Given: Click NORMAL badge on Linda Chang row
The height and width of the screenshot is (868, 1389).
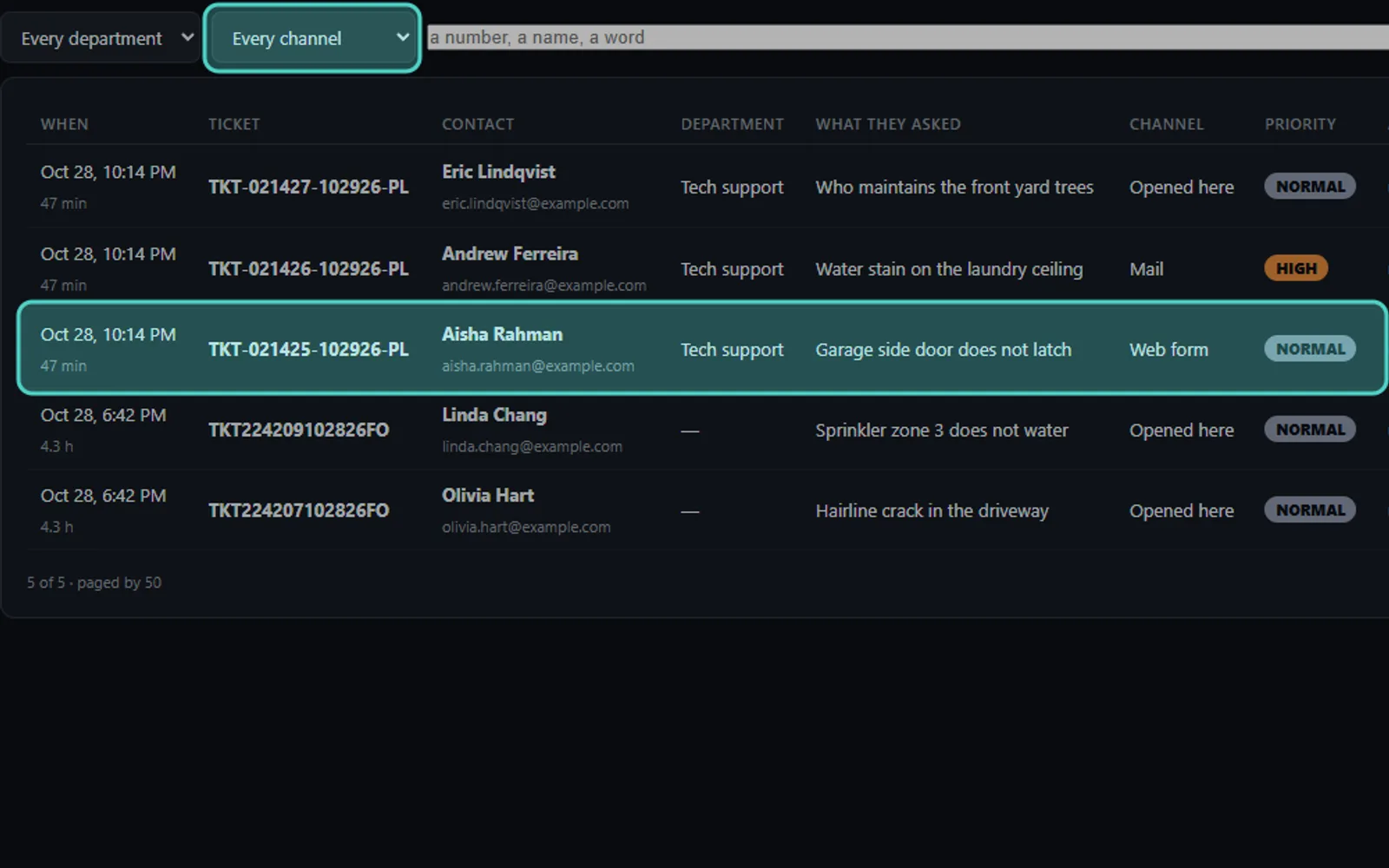Looking at the screenshot, I should point(1310,430).
